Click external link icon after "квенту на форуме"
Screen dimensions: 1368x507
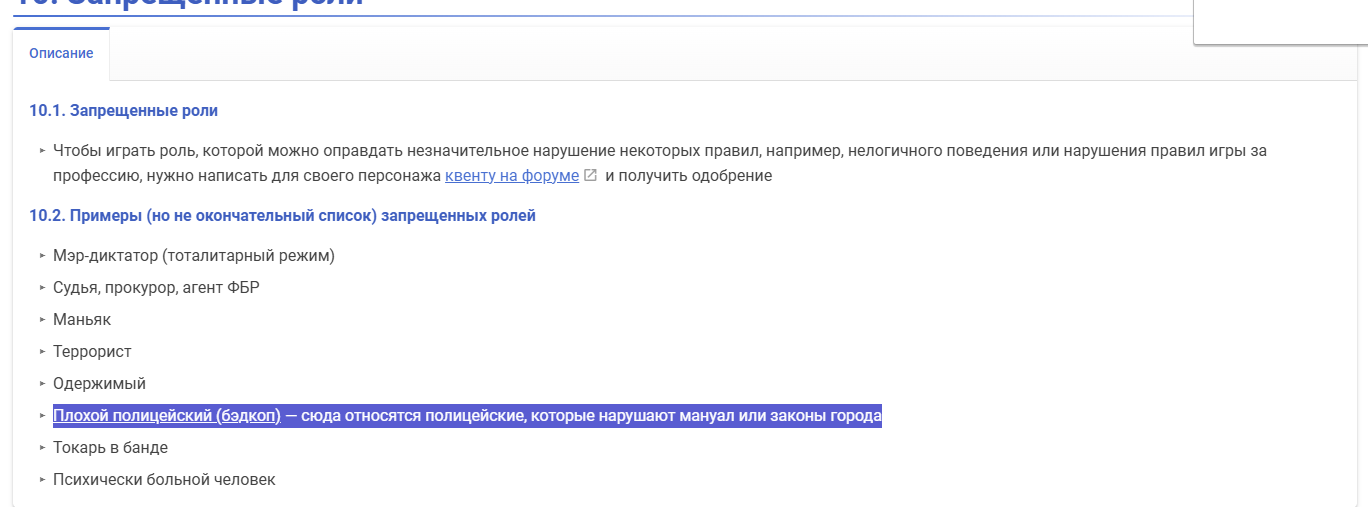[591, 176]
